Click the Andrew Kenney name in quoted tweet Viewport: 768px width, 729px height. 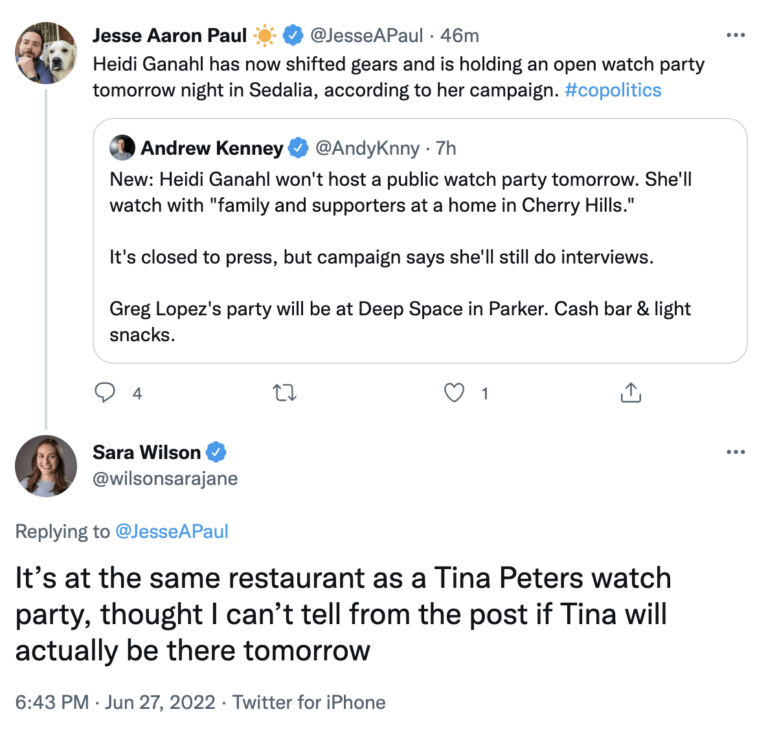point(211,148)
